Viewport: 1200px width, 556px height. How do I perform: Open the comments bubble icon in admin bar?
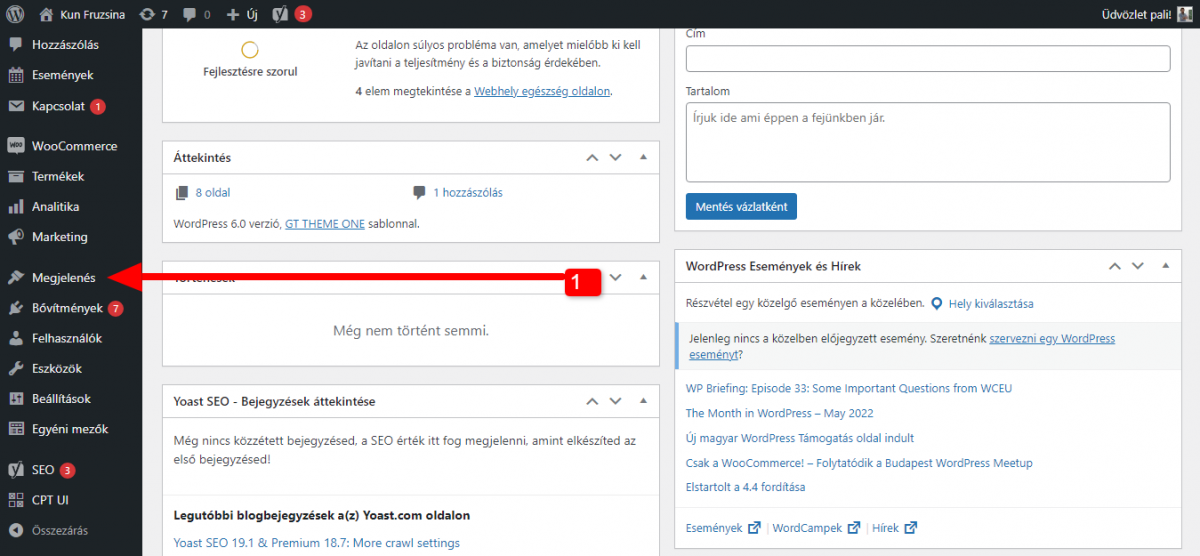point(190,14)
